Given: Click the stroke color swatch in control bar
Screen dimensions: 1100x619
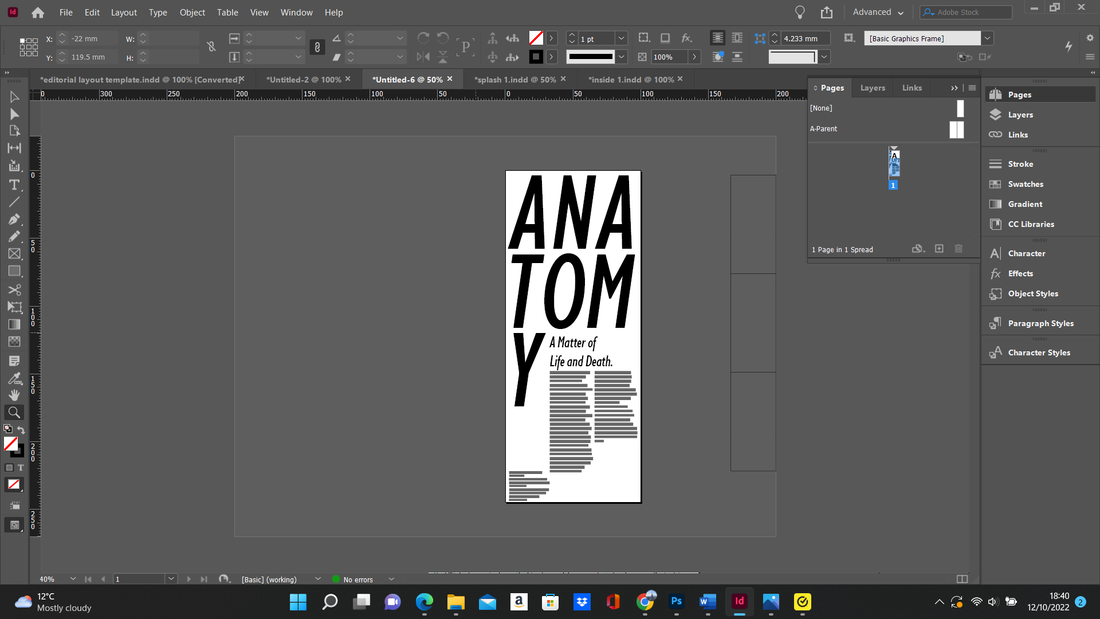Looking at the screenshot, I should click(x=536, y=57).
